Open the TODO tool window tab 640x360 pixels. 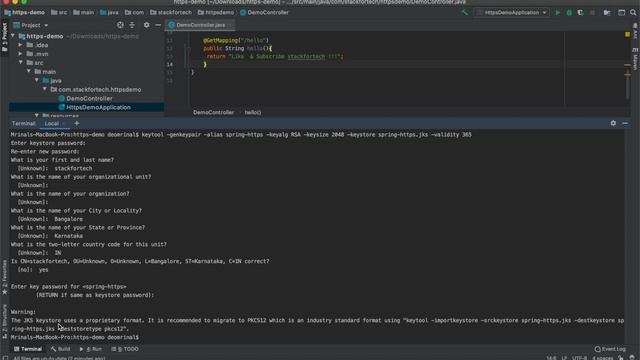click(125, 349)
